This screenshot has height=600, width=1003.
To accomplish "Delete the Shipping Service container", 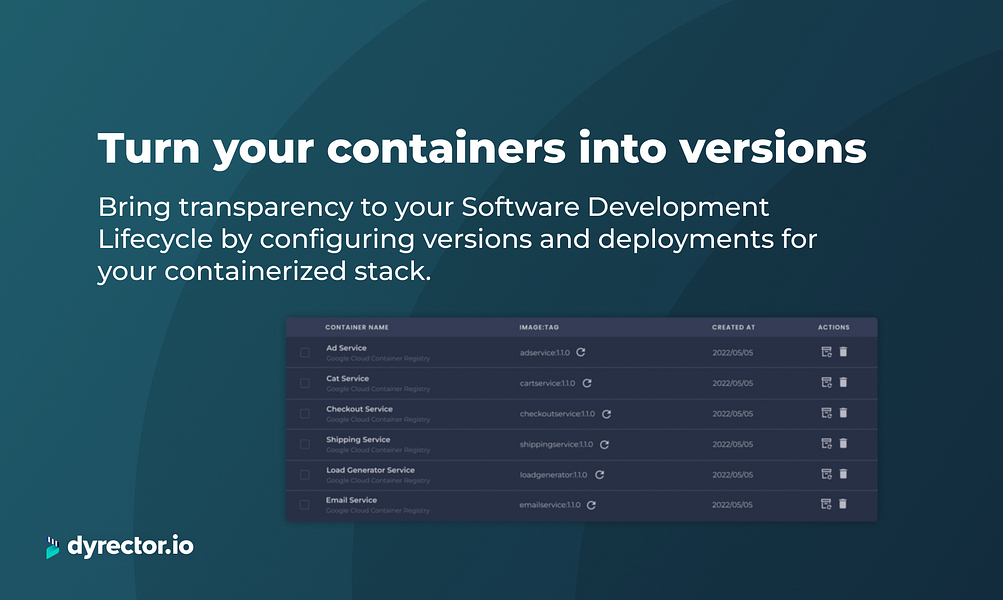I will click(843, 443).
